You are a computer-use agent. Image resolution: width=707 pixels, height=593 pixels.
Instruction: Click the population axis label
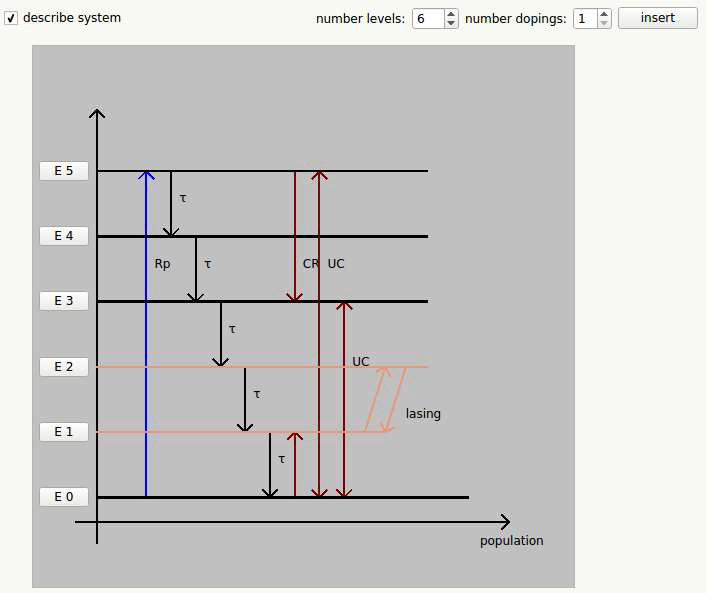click(x=511, y=541)
